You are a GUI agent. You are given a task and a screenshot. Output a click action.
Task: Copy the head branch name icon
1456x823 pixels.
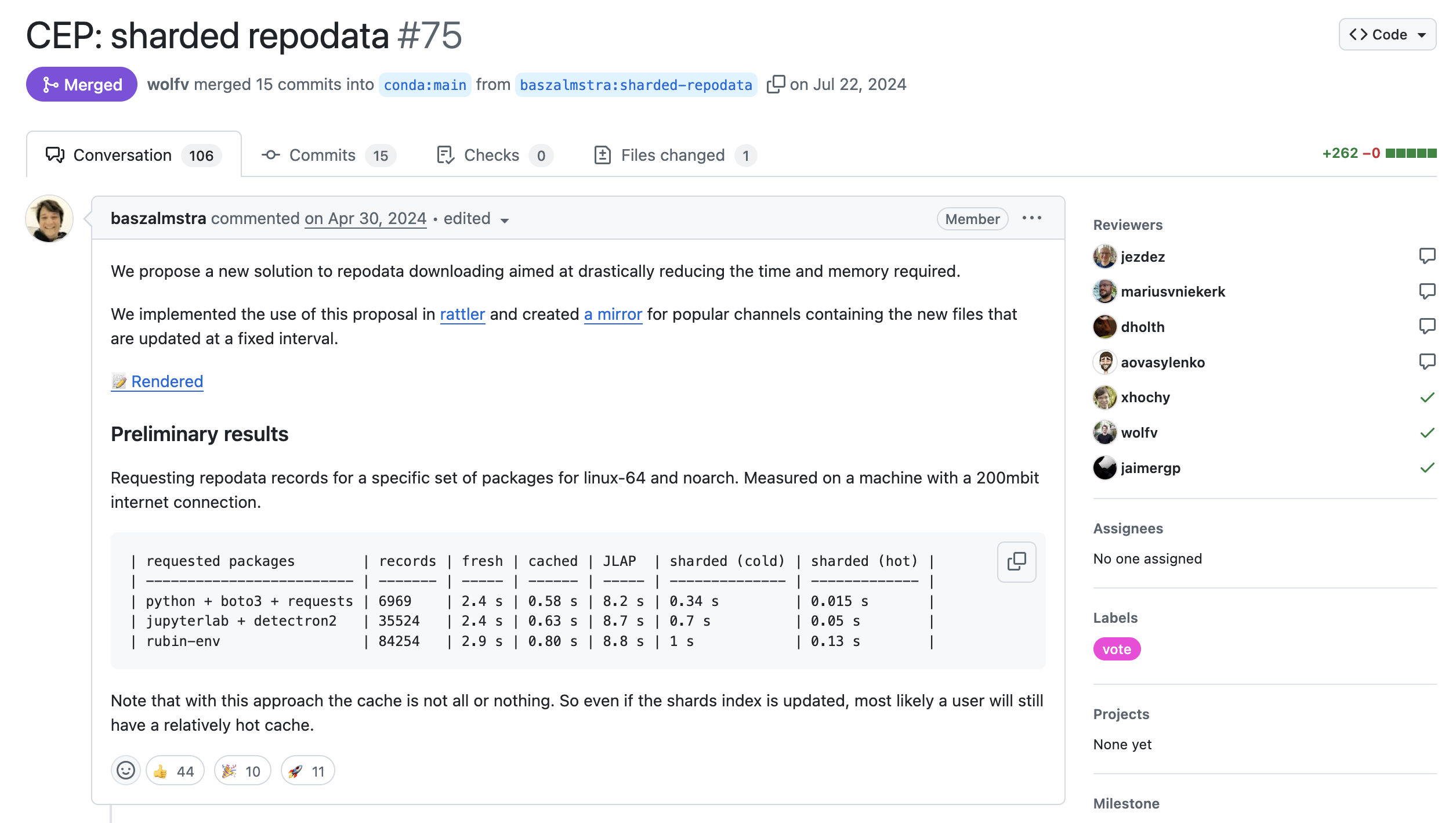pos(776,84)
